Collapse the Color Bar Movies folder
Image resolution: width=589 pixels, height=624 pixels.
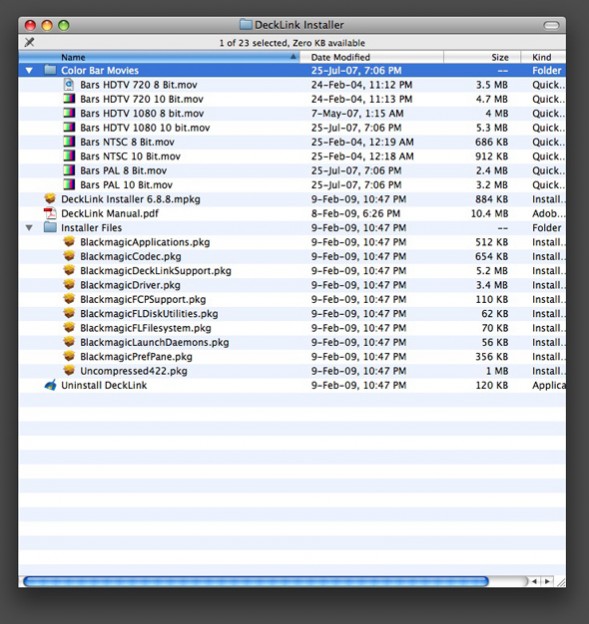[29, 70]
